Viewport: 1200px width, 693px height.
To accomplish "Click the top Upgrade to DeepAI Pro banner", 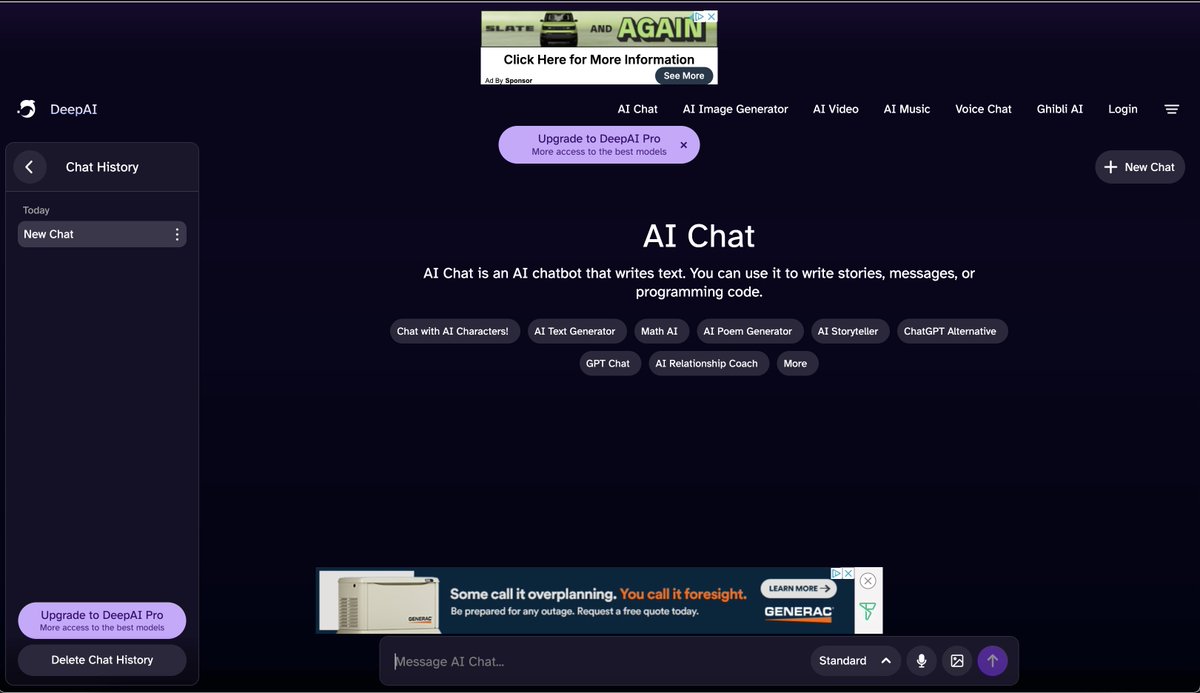I will [x=599, y=145].
